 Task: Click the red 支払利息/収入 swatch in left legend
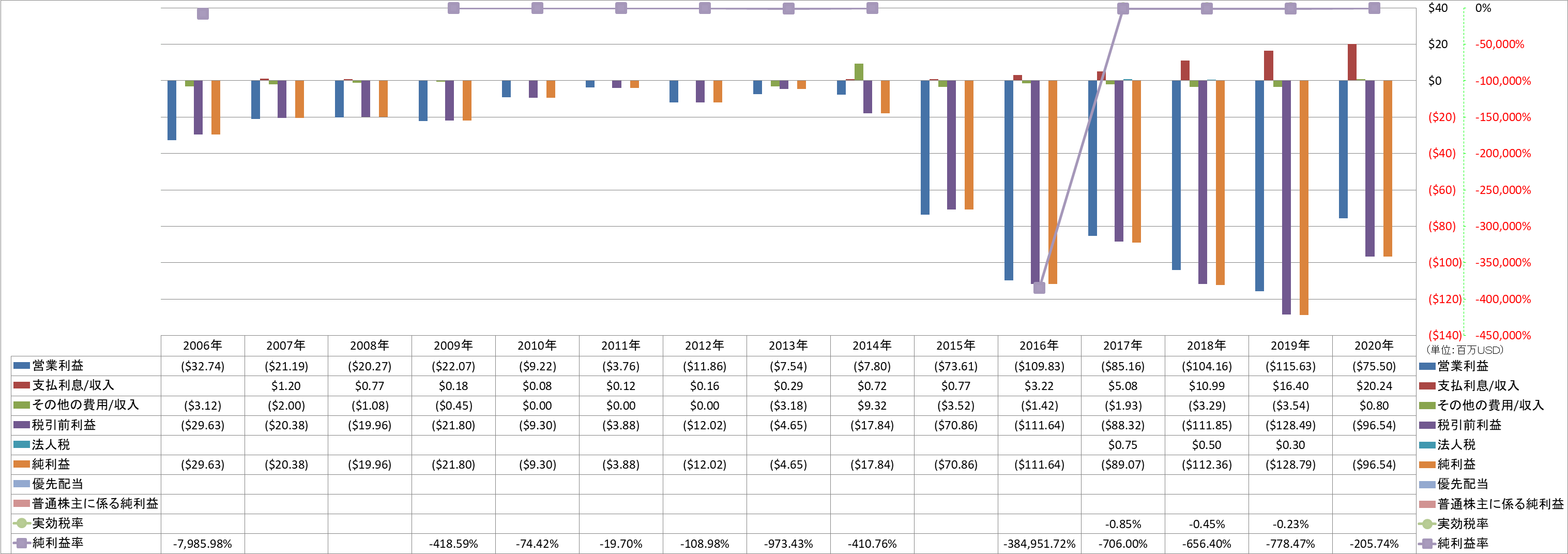pos(21,385)
